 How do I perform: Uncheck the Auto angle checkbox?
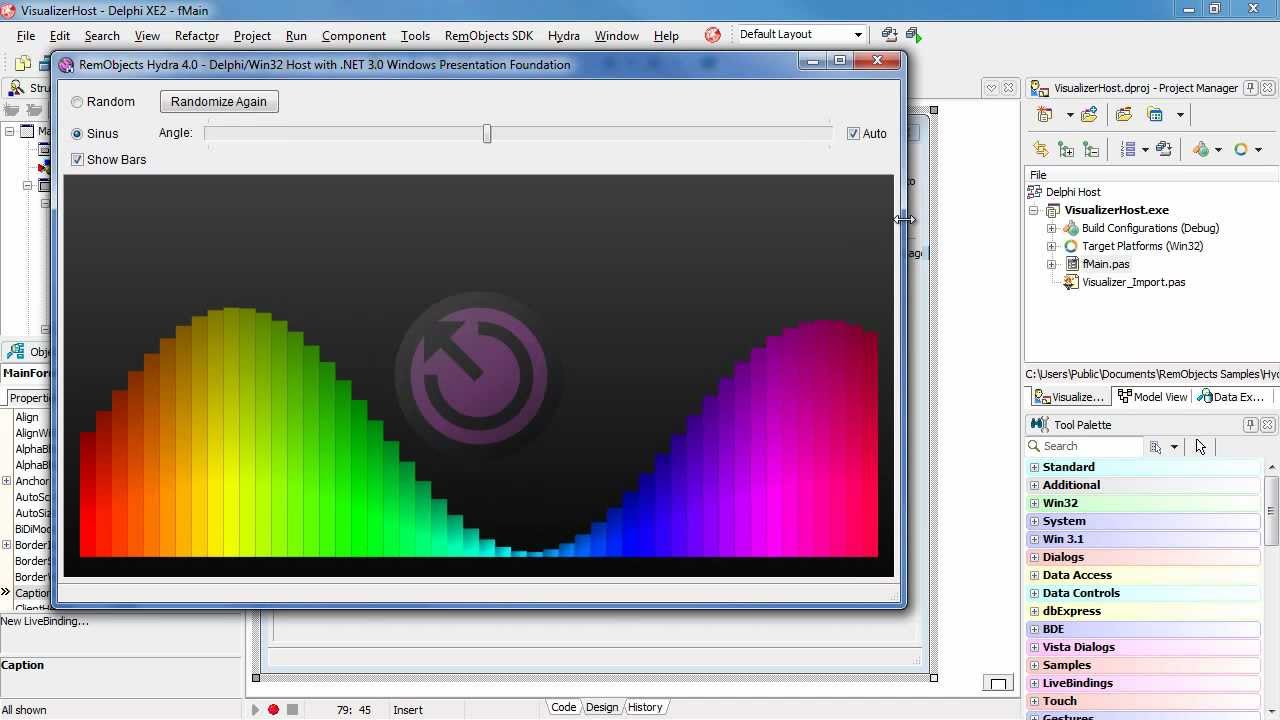[x=853, y=134]
